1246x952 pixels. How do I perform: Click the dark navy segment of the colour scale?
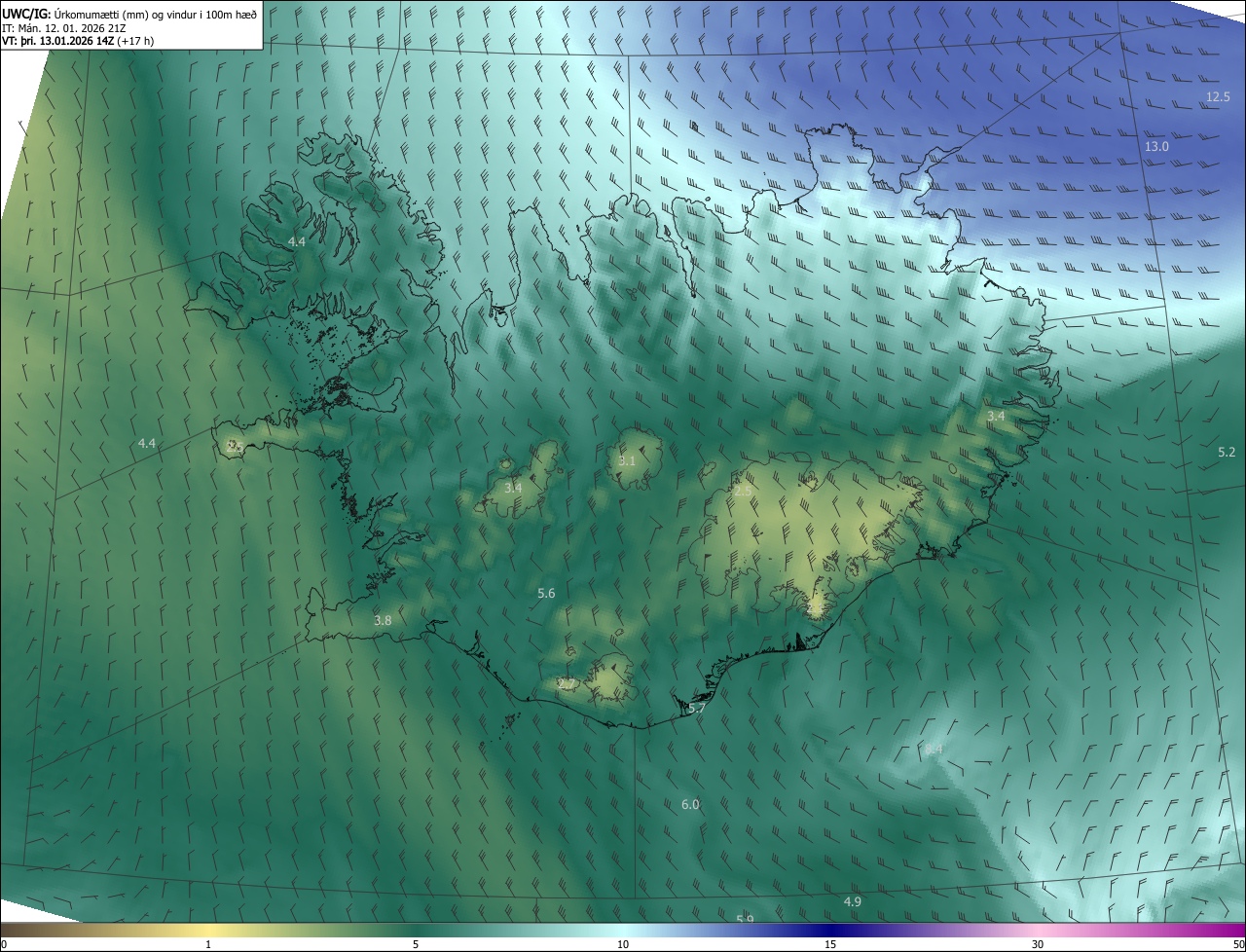(x=830, y=930)
